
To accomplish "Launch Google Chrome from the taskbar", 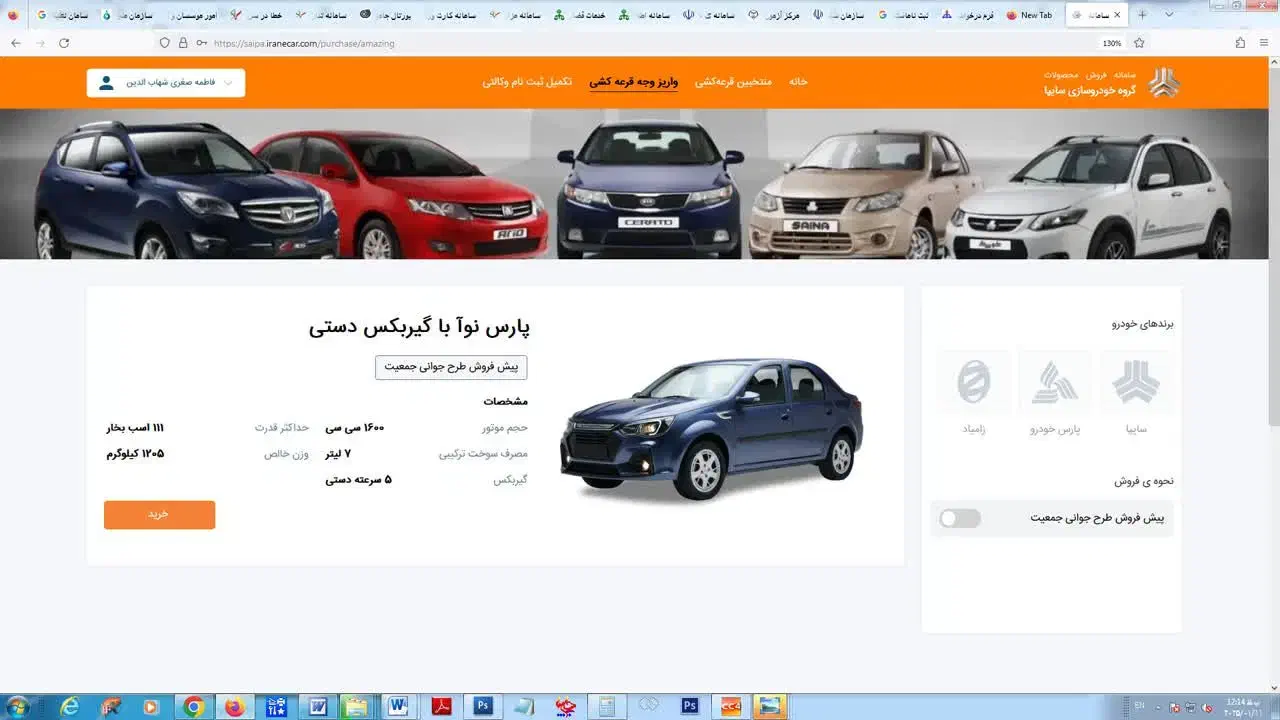I will tap(194, 707).
